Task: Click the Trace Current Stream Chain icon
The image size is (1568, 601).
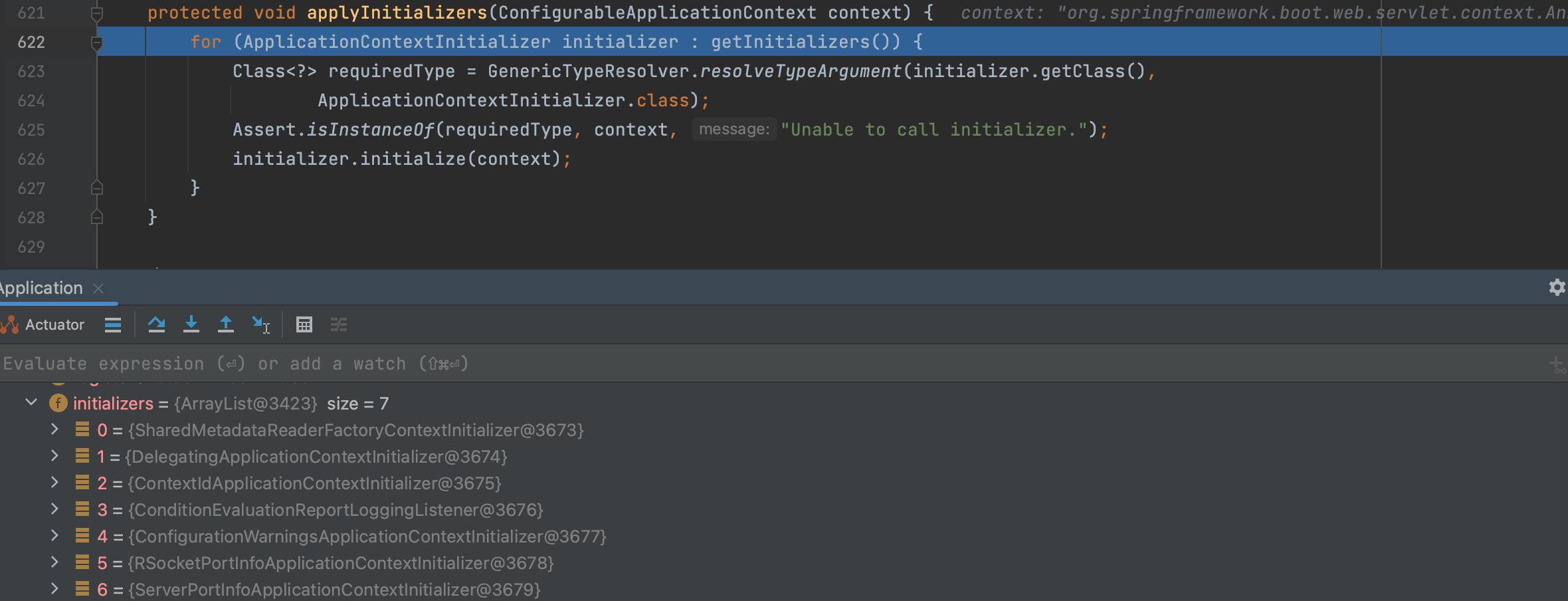Action: 339,324
